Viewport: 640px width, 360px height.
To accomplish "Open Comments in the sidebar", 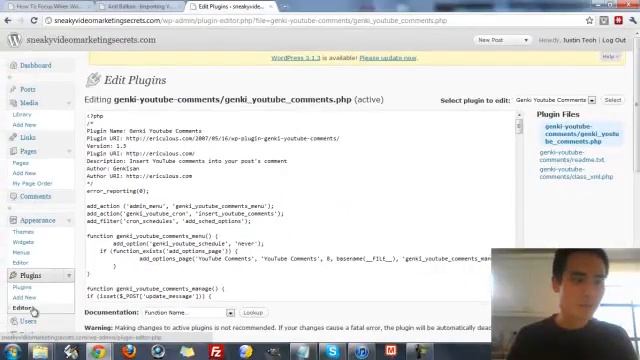I will tap(36, 196).
